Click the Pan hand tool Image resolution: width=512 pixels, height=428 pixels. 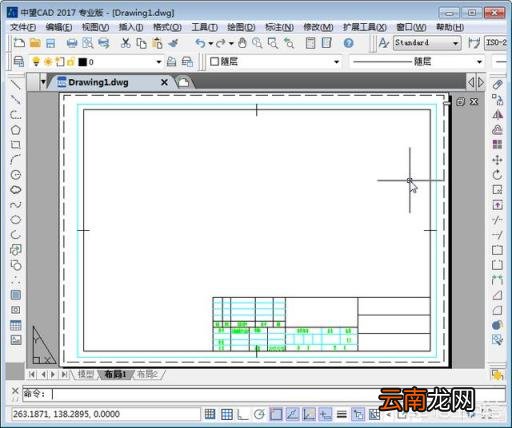tap(242, 43)
